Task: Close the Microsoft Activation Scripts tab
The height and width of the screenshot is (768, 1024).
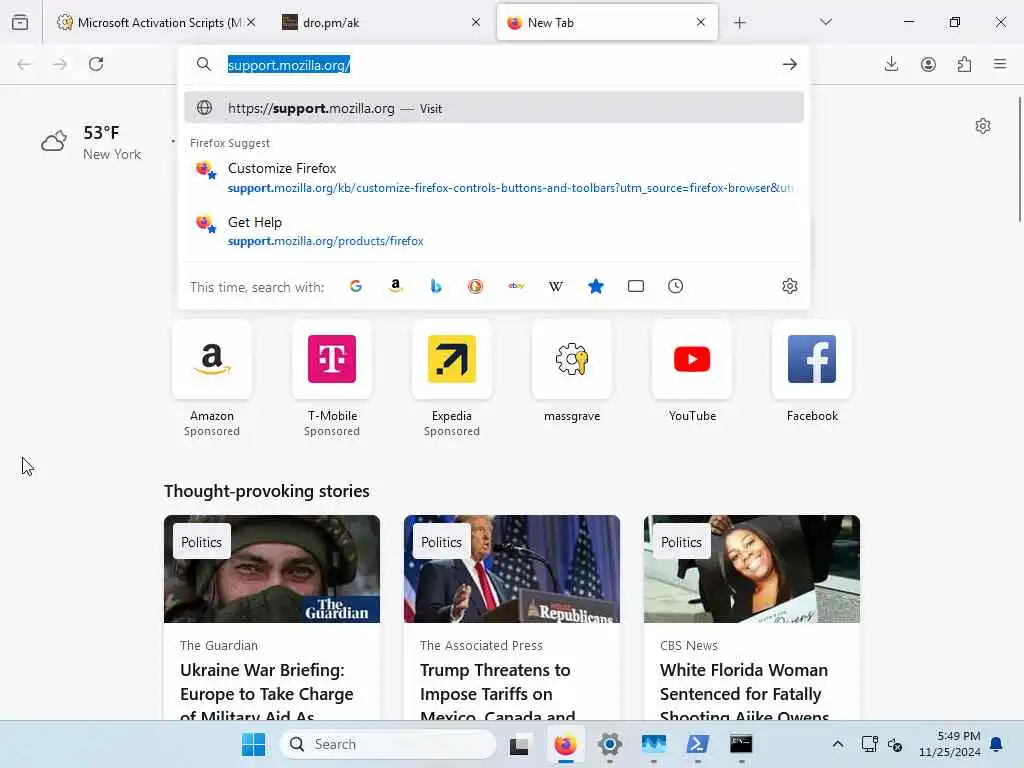Action: coord(251,22)
